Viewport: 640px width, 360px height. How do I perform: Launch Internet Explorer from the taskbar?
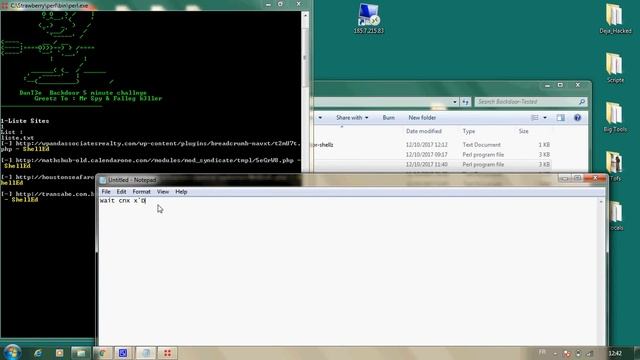pyautogui.click(x=38, y=353)
